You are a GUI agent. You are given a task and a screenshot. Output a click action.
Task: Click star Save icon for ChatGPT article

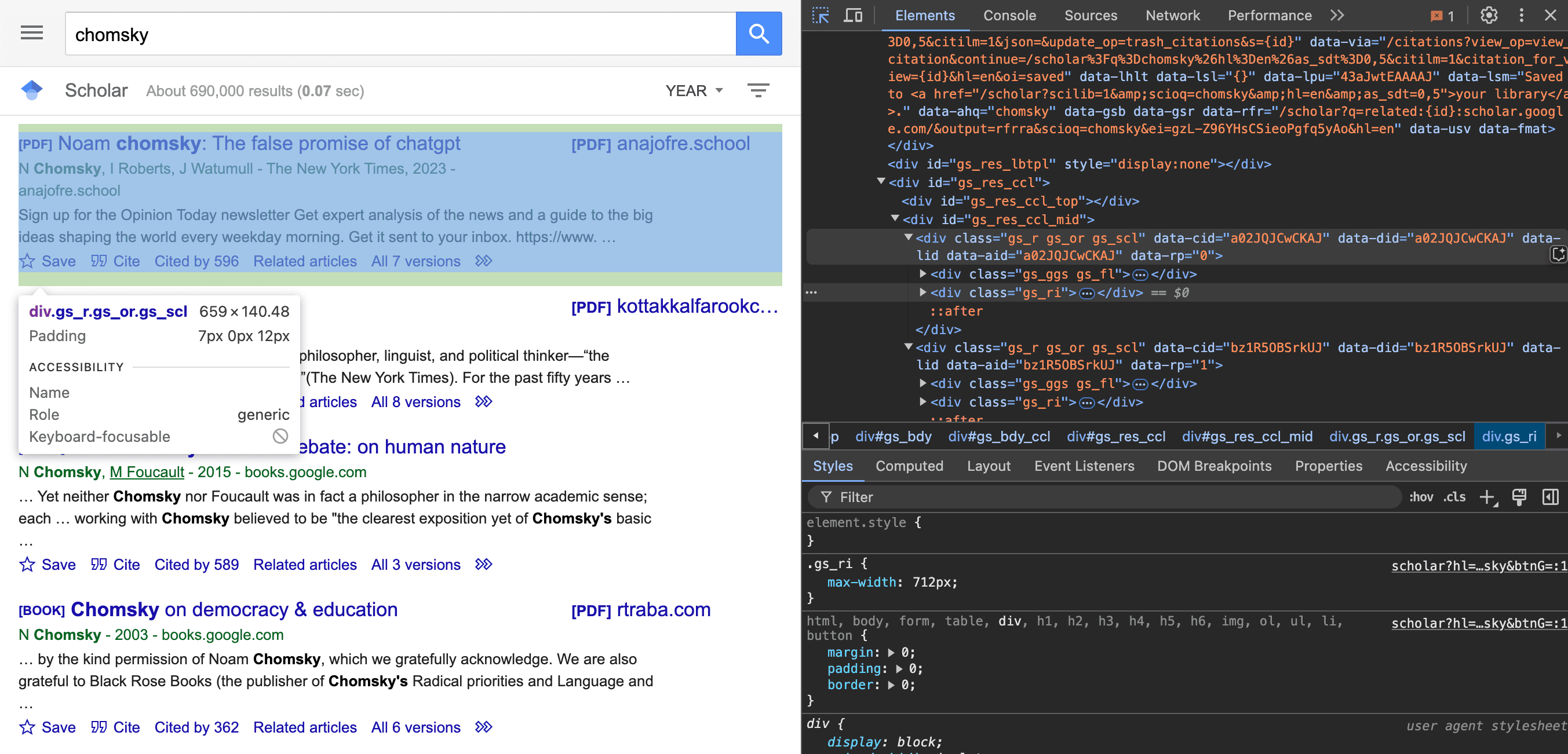click(27, 261)
